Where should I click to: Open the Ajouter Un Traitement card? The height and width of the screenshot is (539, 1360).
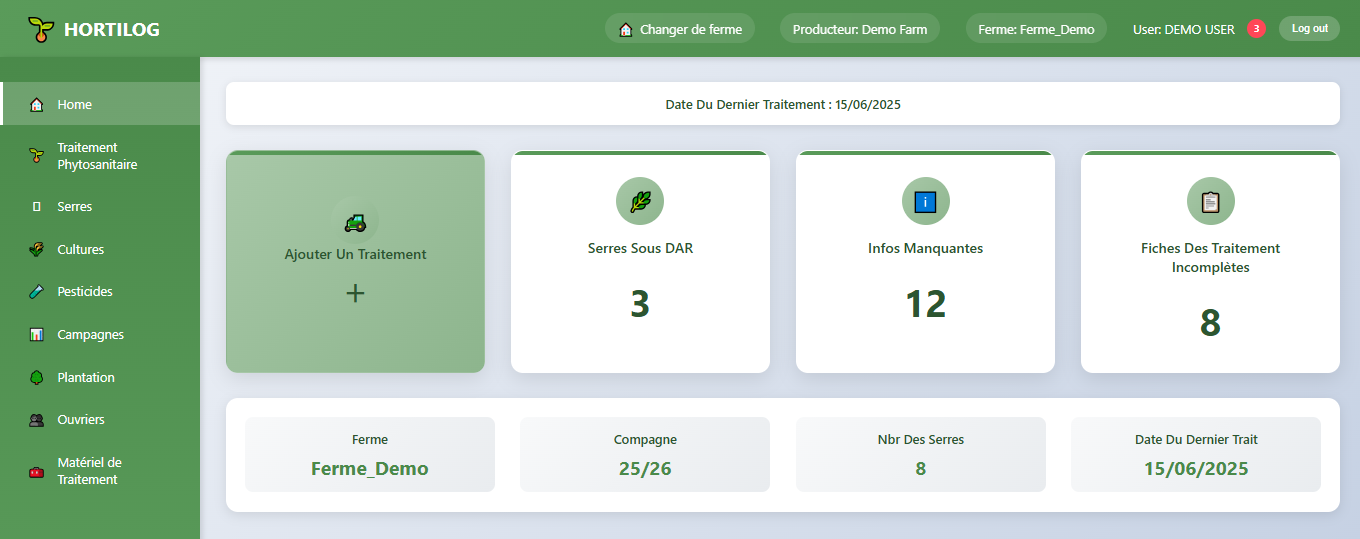tap(355, 262)
